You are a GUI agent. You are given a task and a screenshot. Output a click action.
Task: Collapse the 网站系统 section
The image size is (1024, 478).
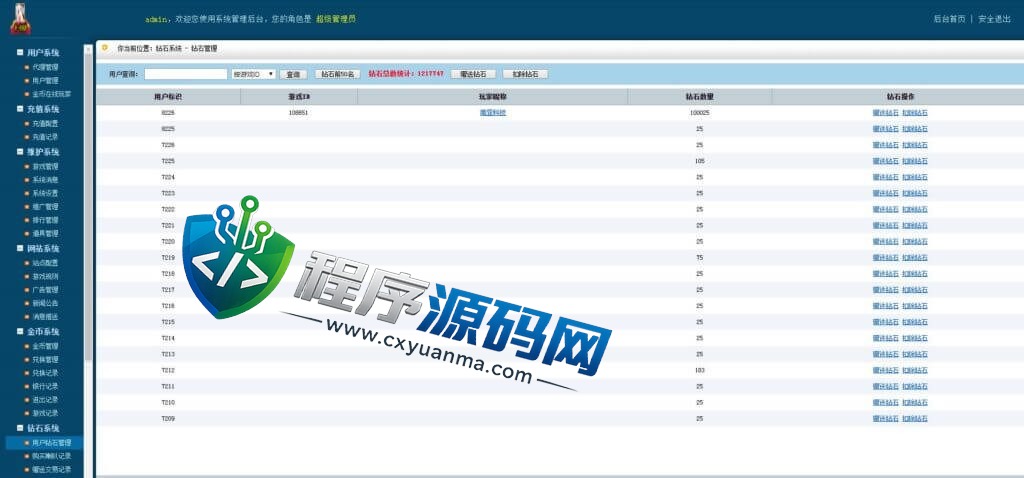(20, 248)
